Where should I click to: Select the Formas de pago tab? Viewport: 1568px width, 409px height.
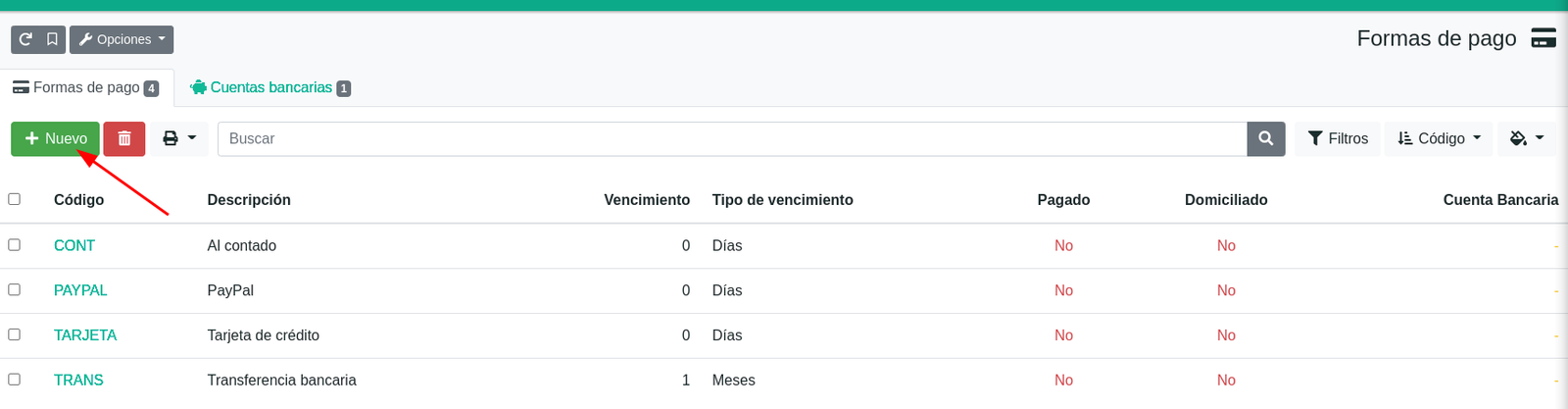tap(86, 87)
